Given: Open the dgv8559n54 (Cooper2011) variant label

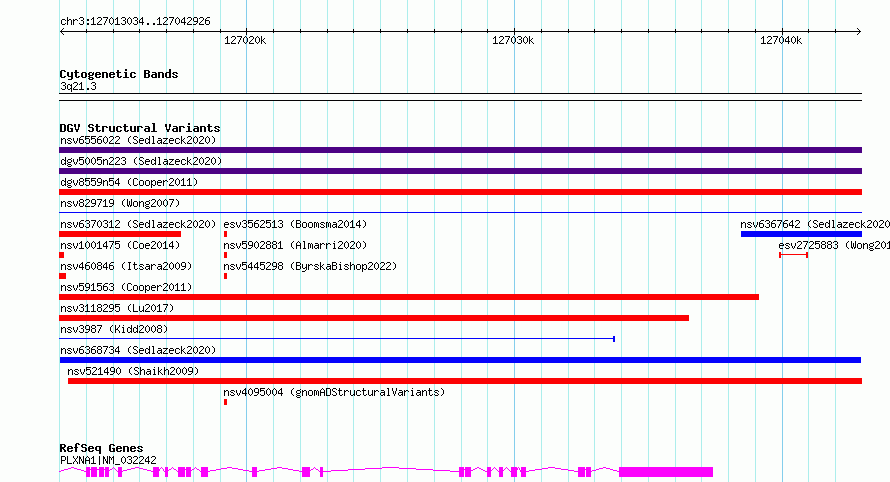Looking at the screenshot, I should coord(129,182).
